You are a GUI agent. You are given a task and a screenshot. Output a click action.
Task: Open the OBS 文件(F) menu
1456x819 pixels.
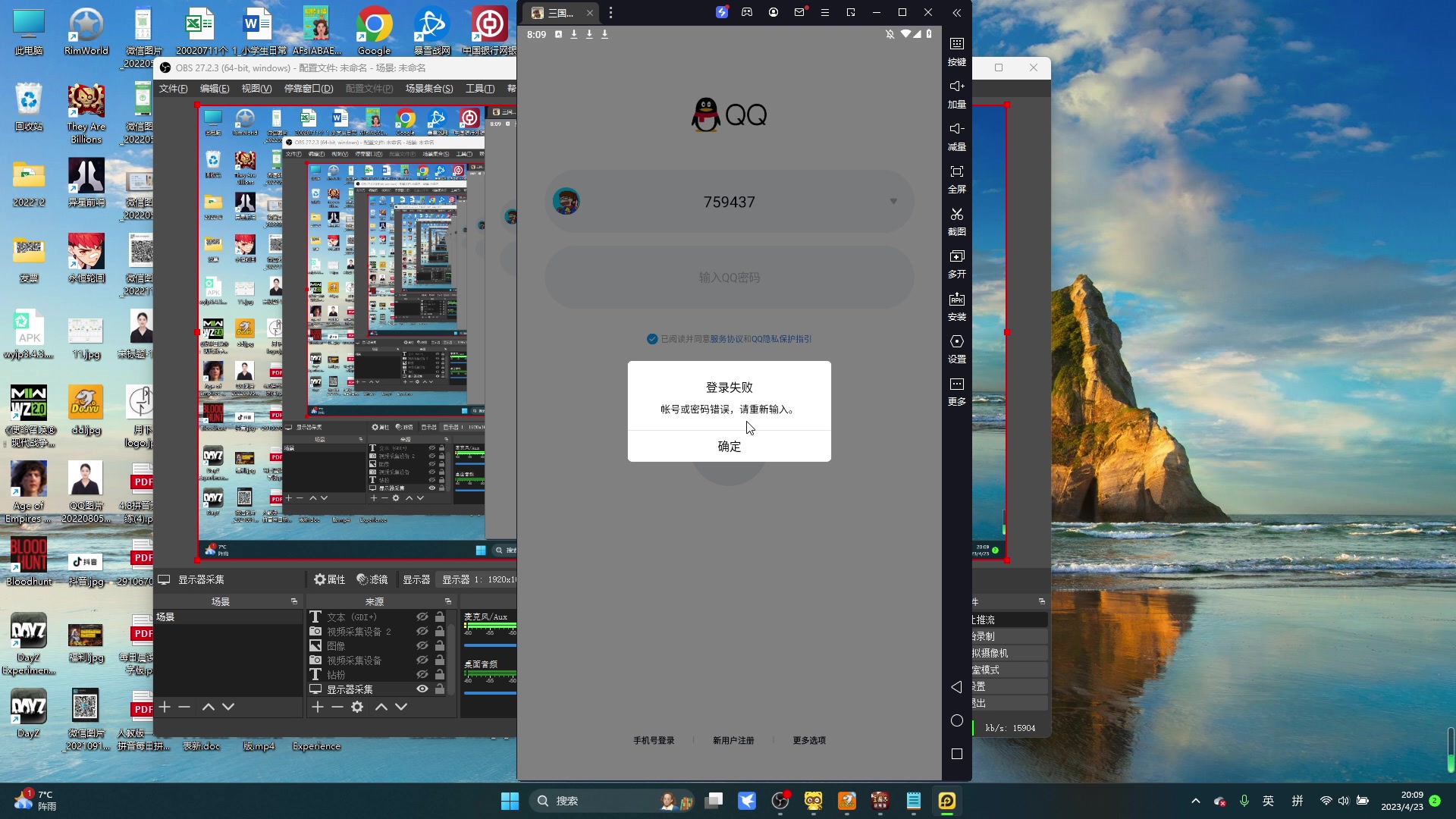[x=174, y=89]
